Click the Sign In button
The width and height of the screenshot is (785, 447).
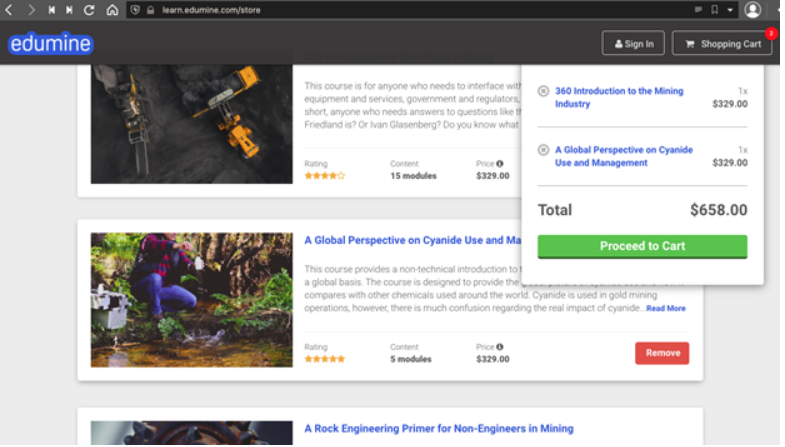pos(633,44)
